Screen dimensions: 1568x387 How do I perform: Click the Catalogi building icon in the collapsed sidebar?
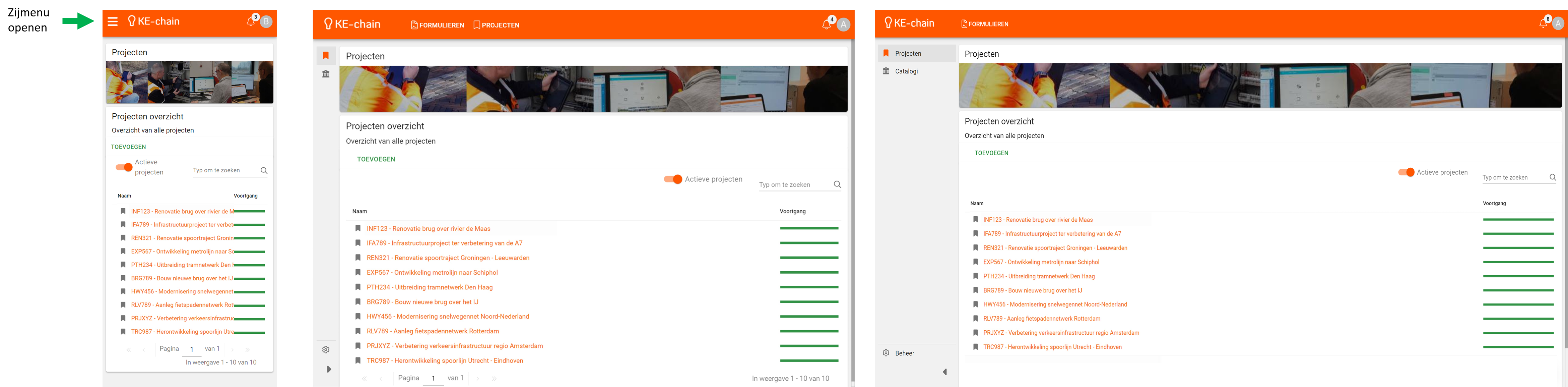[326, 74]
